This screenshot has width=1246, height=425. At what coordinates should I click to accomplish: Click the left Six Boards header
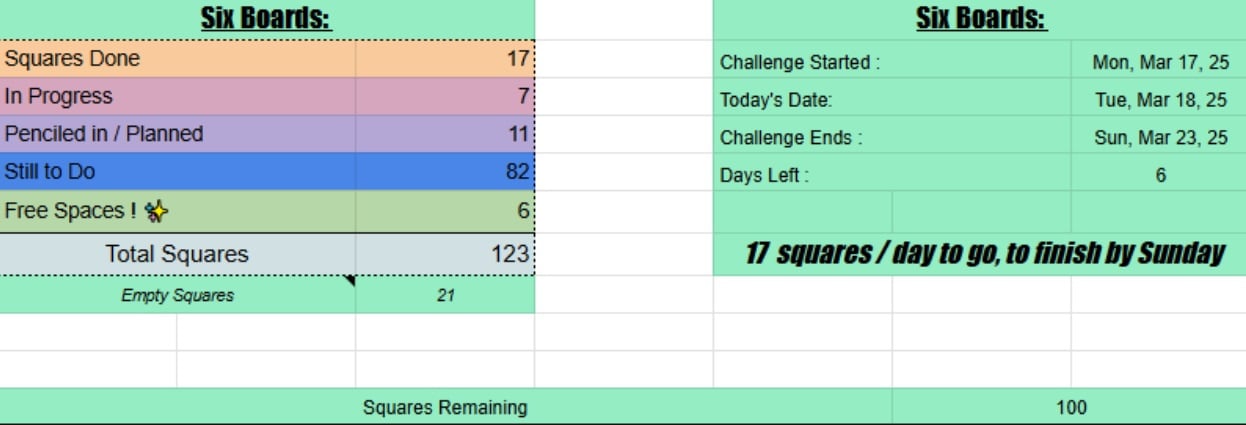(x=267, y=19)
